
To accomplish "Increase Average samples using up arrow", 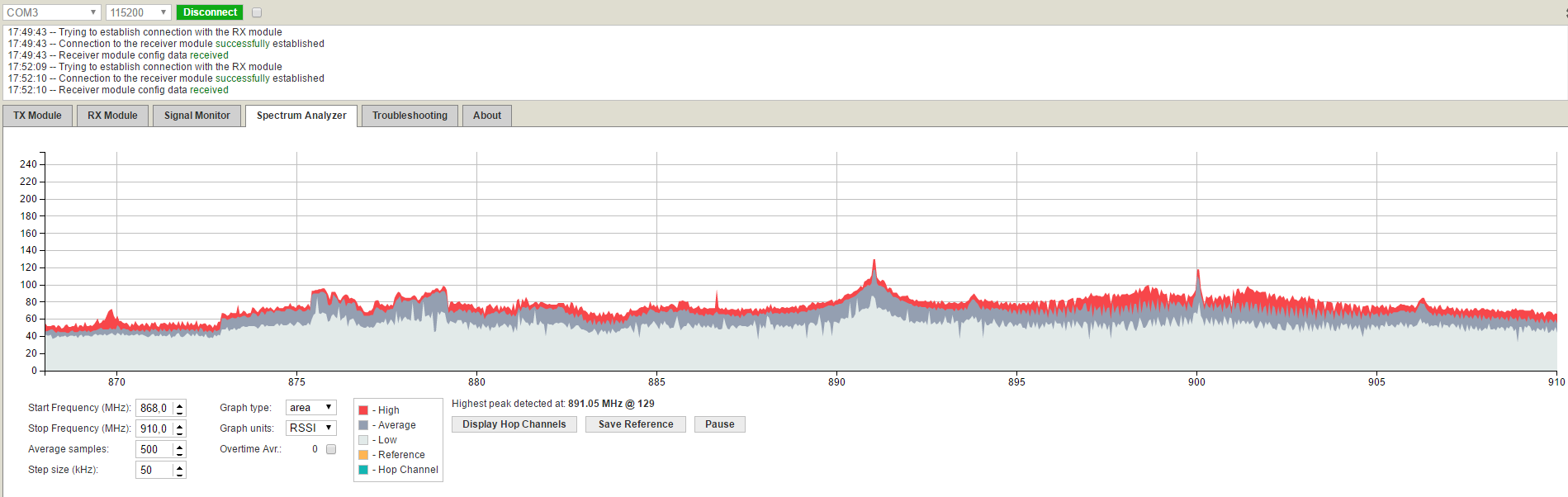I will (x=179, y=446).
